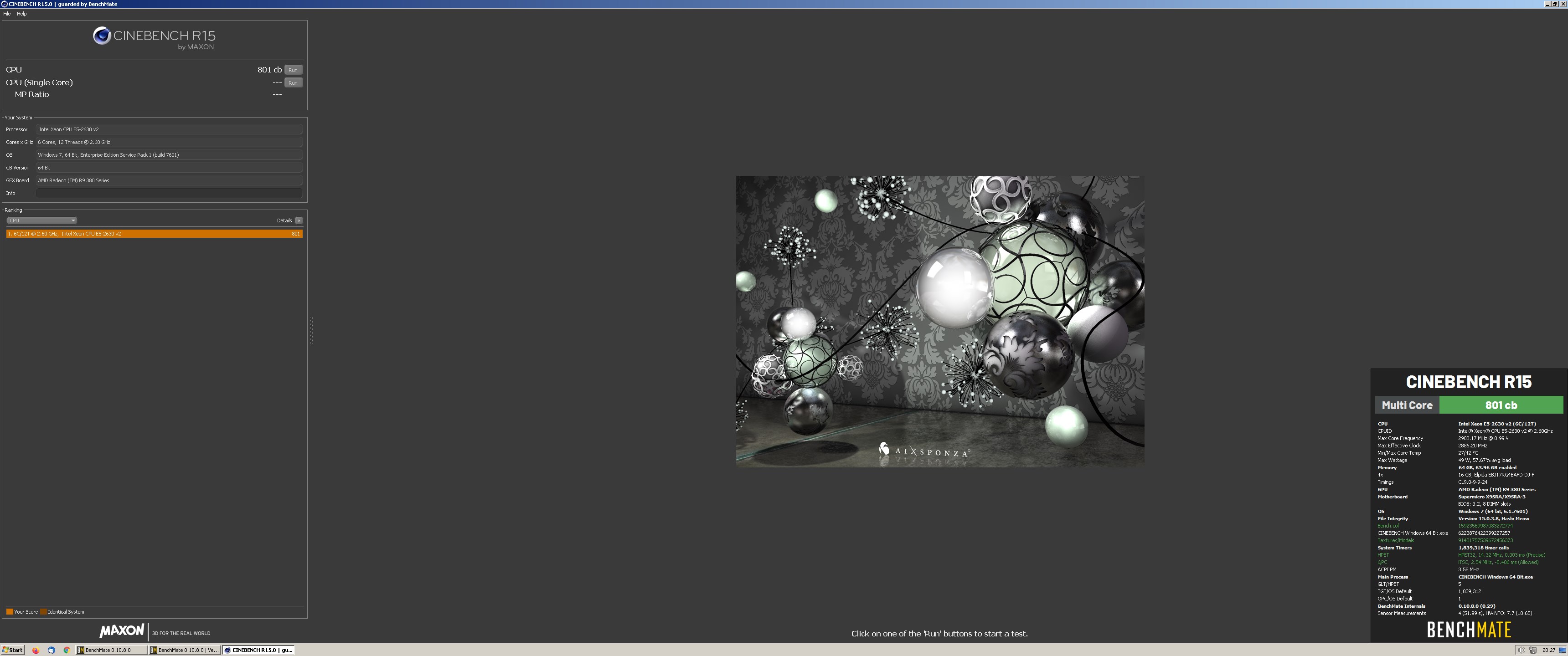Screen dimensions: 1568x656
Task: Switch to CINEBENCH R15.0 taskbar button
Action: coord(259,650)
